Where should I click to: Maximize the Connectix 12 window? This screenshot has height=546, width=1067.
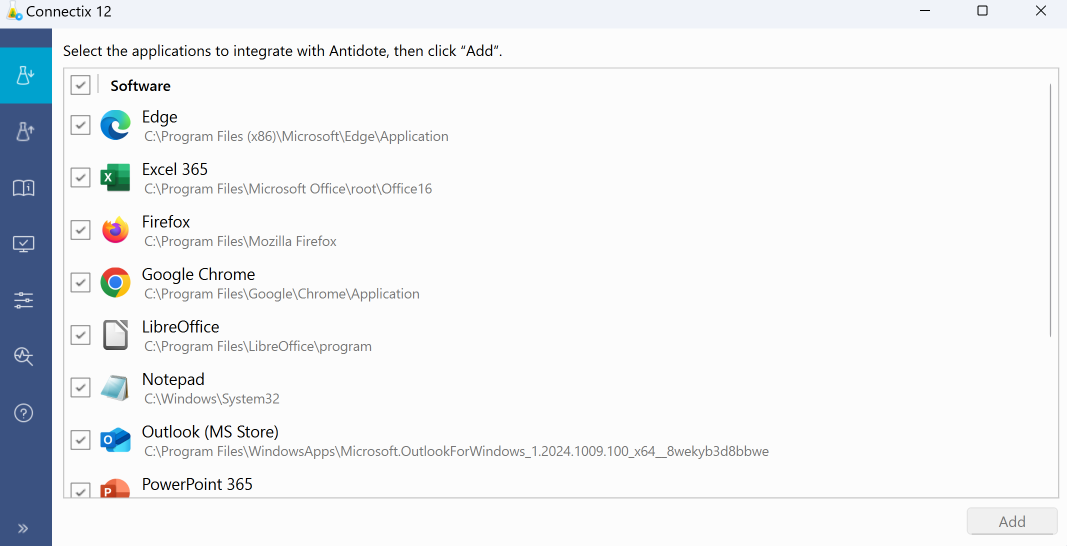982,11
